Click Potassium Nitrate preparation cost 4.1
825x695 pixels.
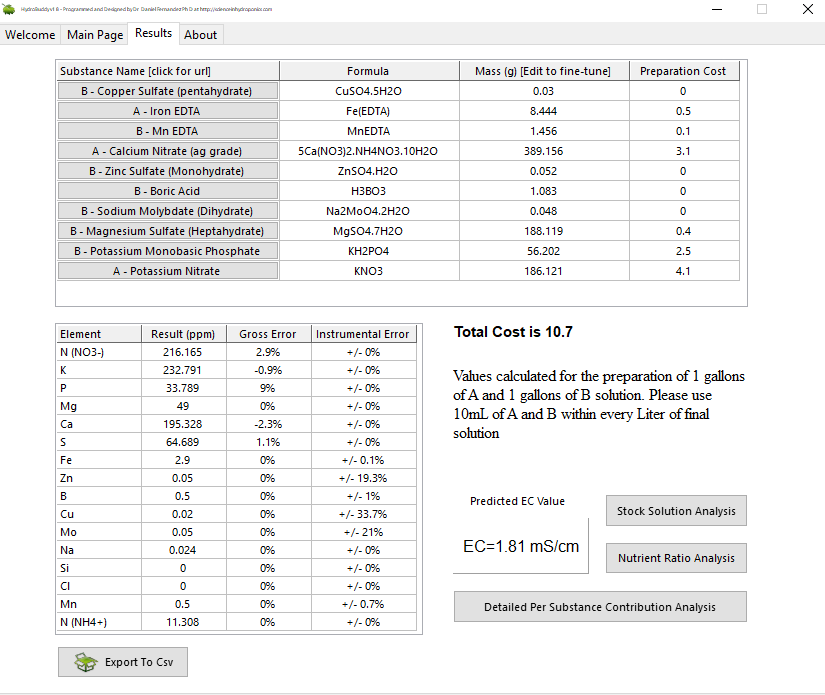(x=684, y=271)
